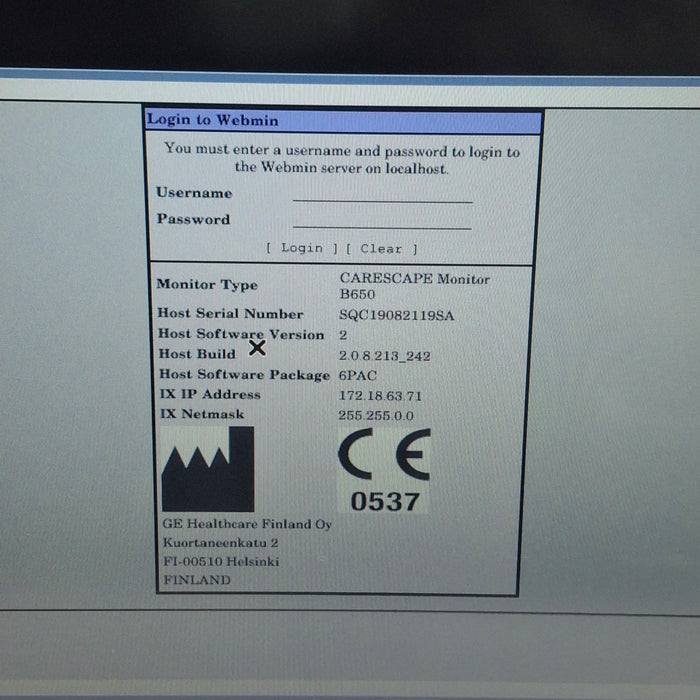Select the Username label
The width and height of the screenshot is (700, 700).
point(194,193)
